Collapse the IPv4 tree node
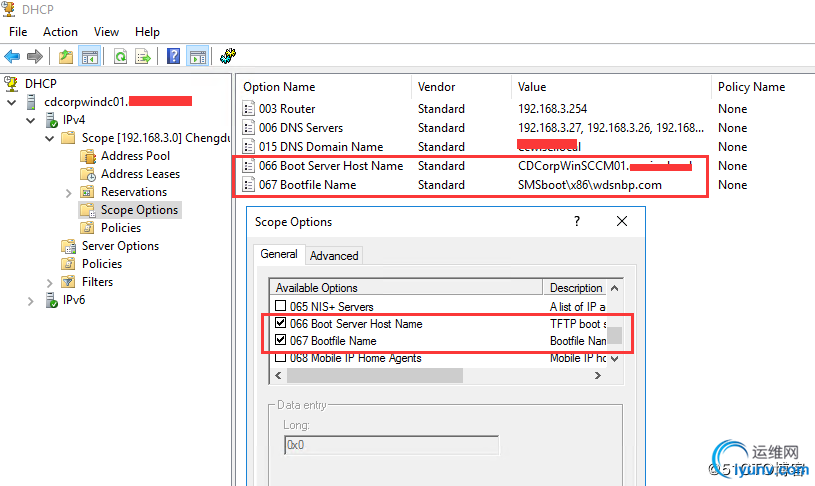The image size is (815, 486). pyautogui.click(x=31, y=120)
